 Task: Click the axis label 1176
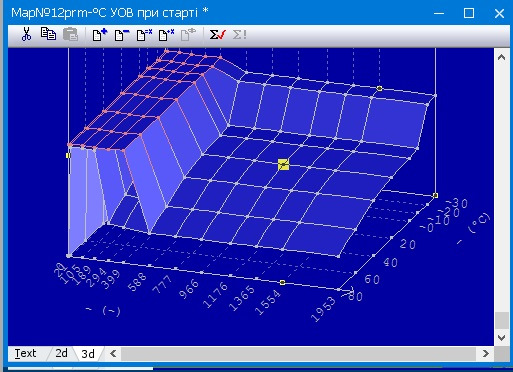[215, 295]
